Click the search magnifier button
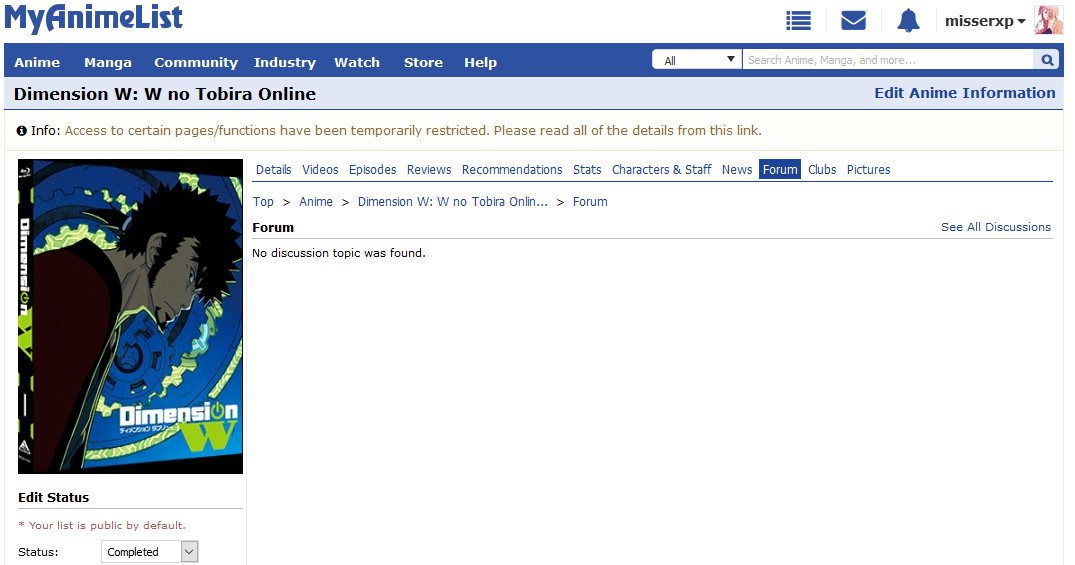Image resolution: width=1075 pixels, height=565 pixels. pos(1047,60)
